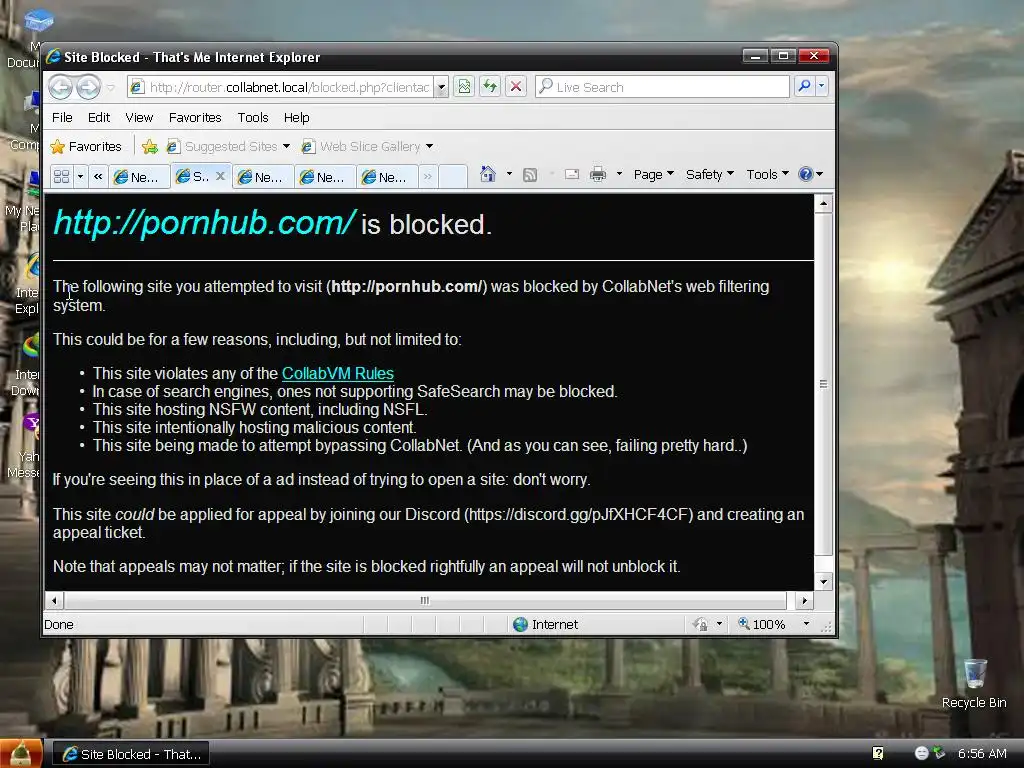Open the Tools command bar menu
The height and width of the screenshot is (768, 1024).
click(x=767, y=174)
